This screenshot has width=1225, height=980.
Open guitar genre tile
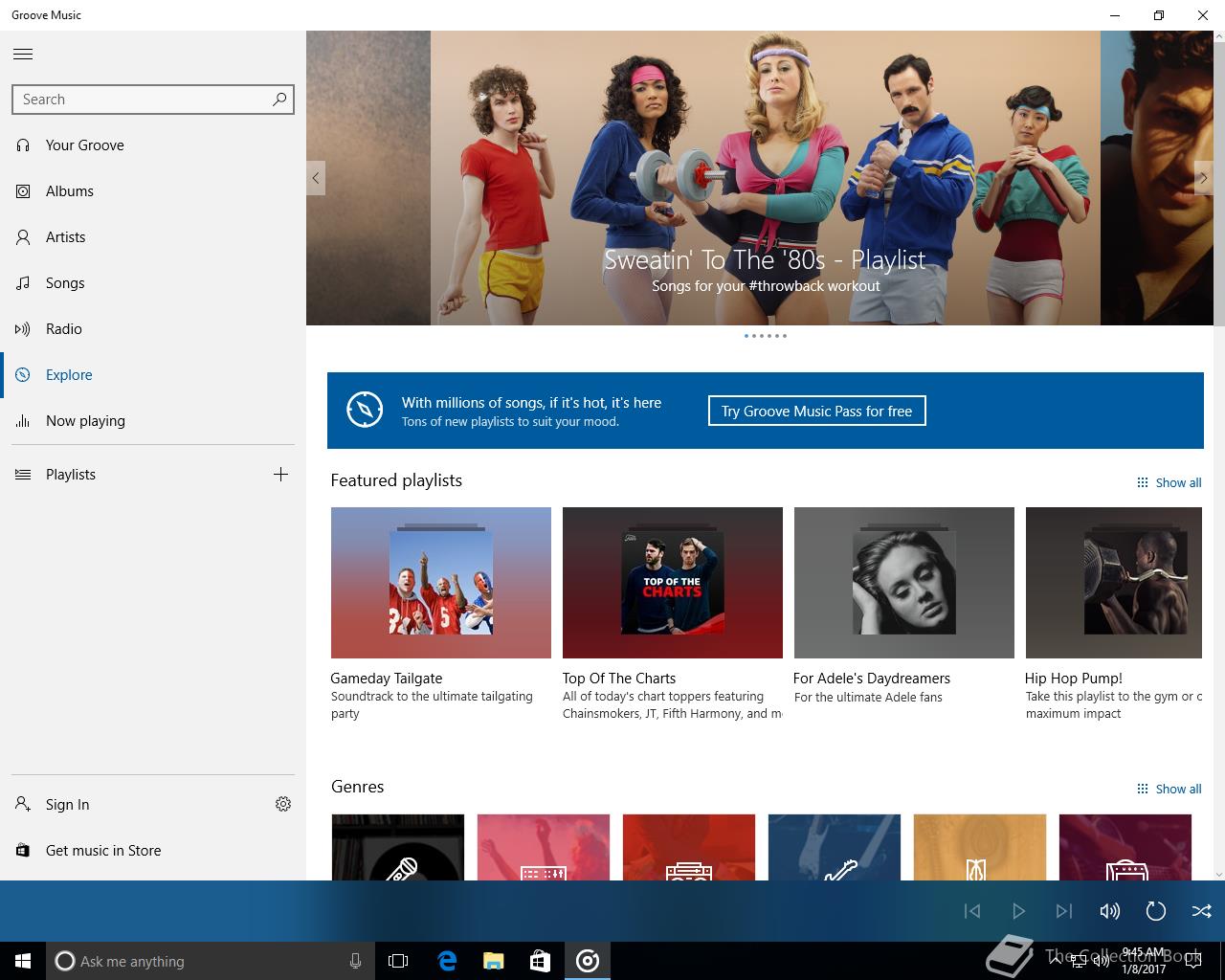point(835,847)
